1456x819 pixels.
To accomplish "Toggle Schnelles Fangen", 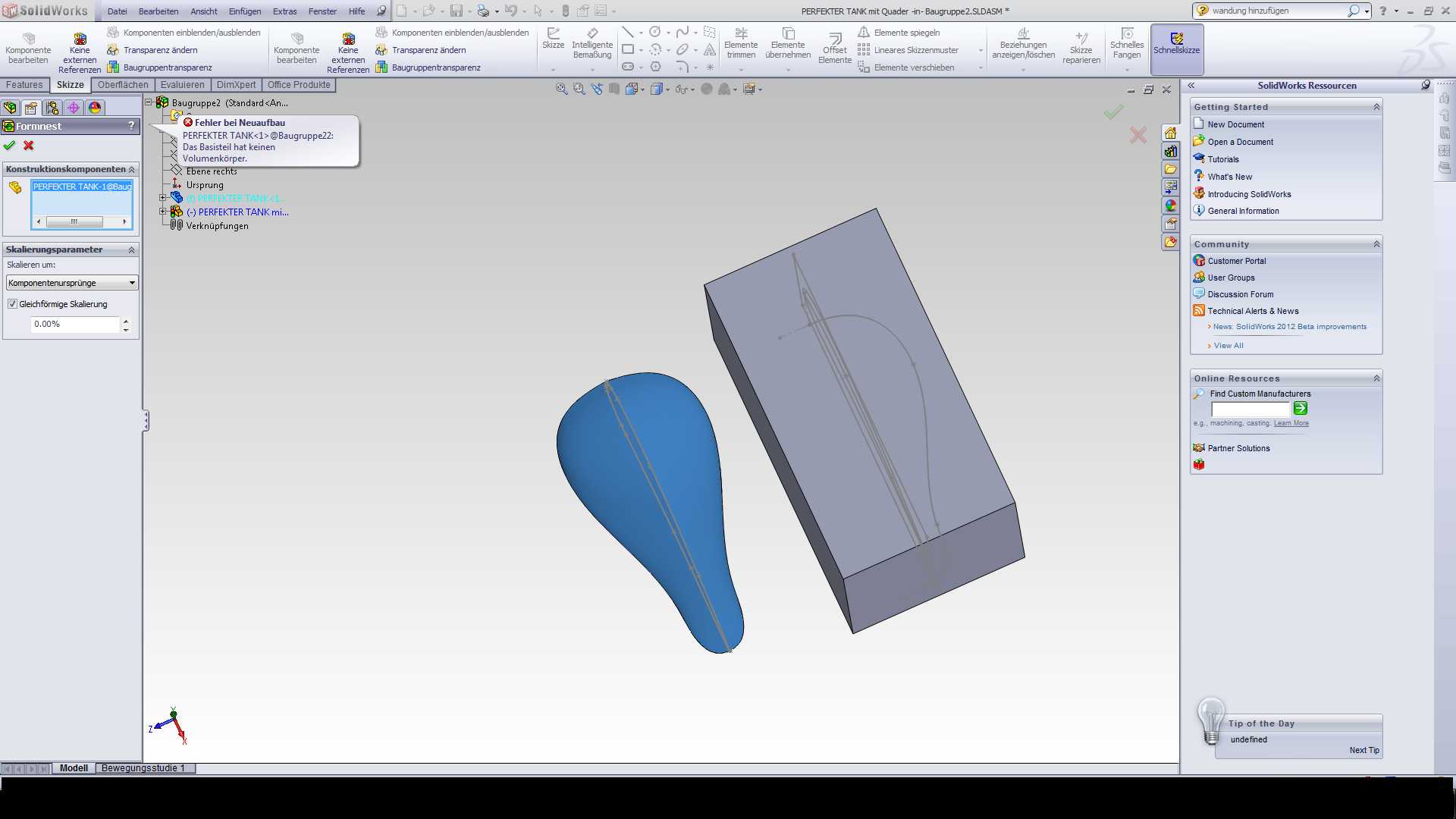I will pos(1127,43).
